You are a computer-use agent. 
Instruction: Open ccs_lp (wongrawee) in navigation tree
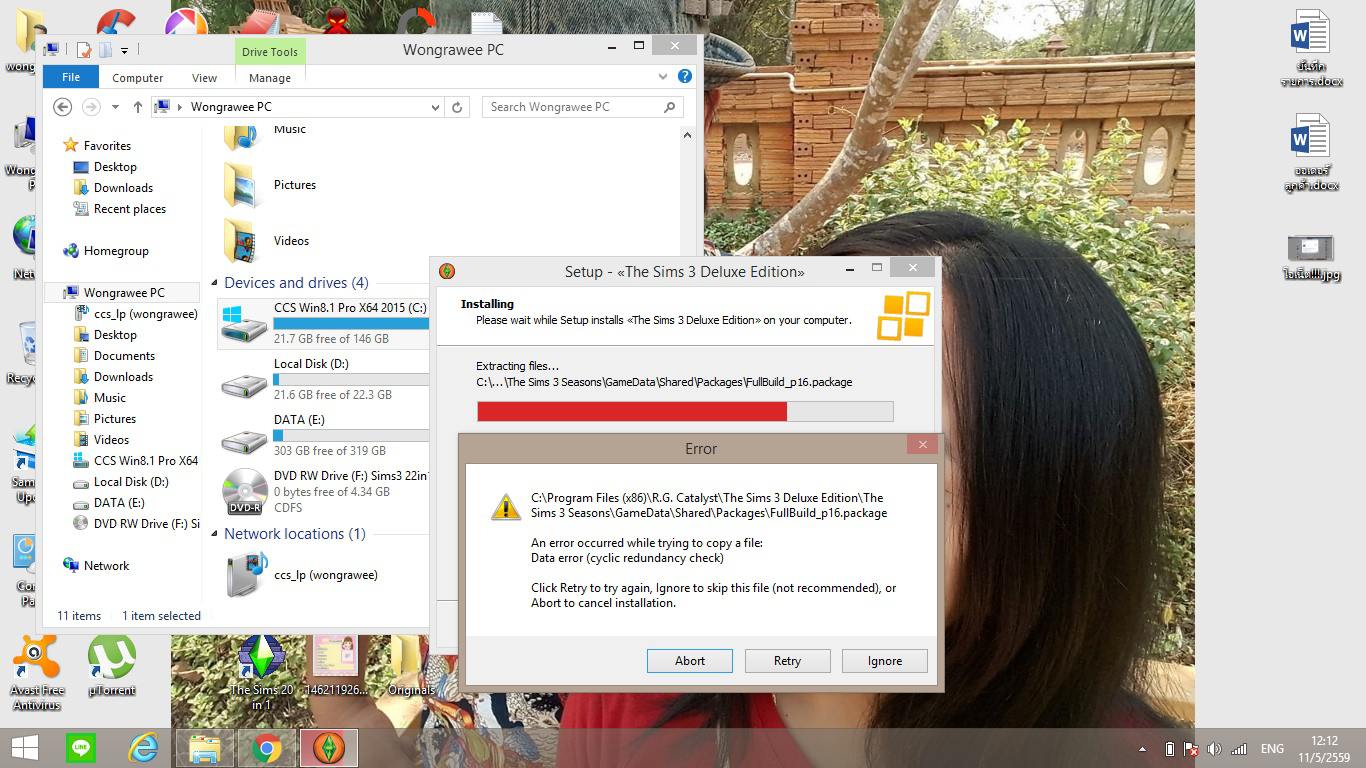[x=145, y=314]
